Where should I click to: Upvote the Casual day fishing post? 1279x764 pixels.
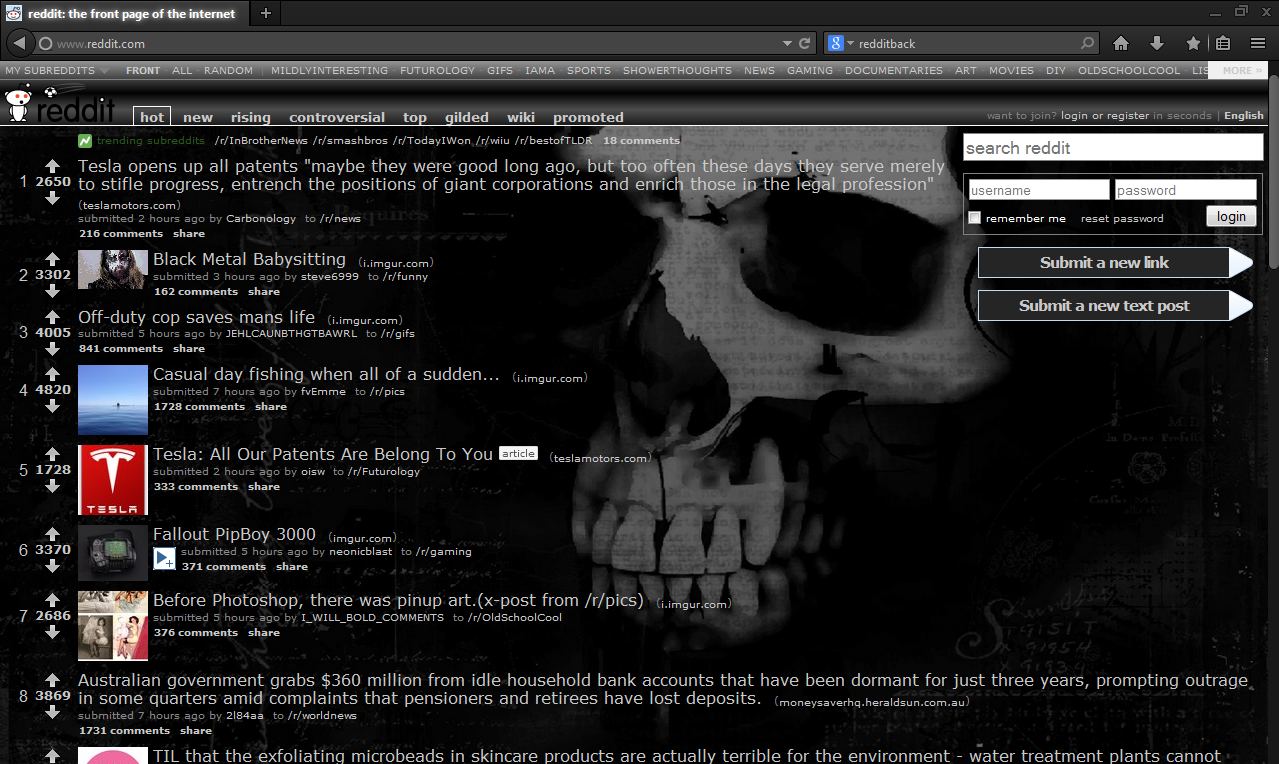pyautogui.click(x=52, y=374)
